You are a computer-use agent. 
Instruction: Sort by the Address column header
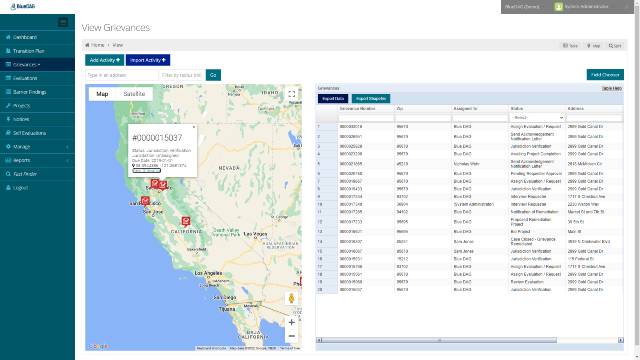[594, 109]
